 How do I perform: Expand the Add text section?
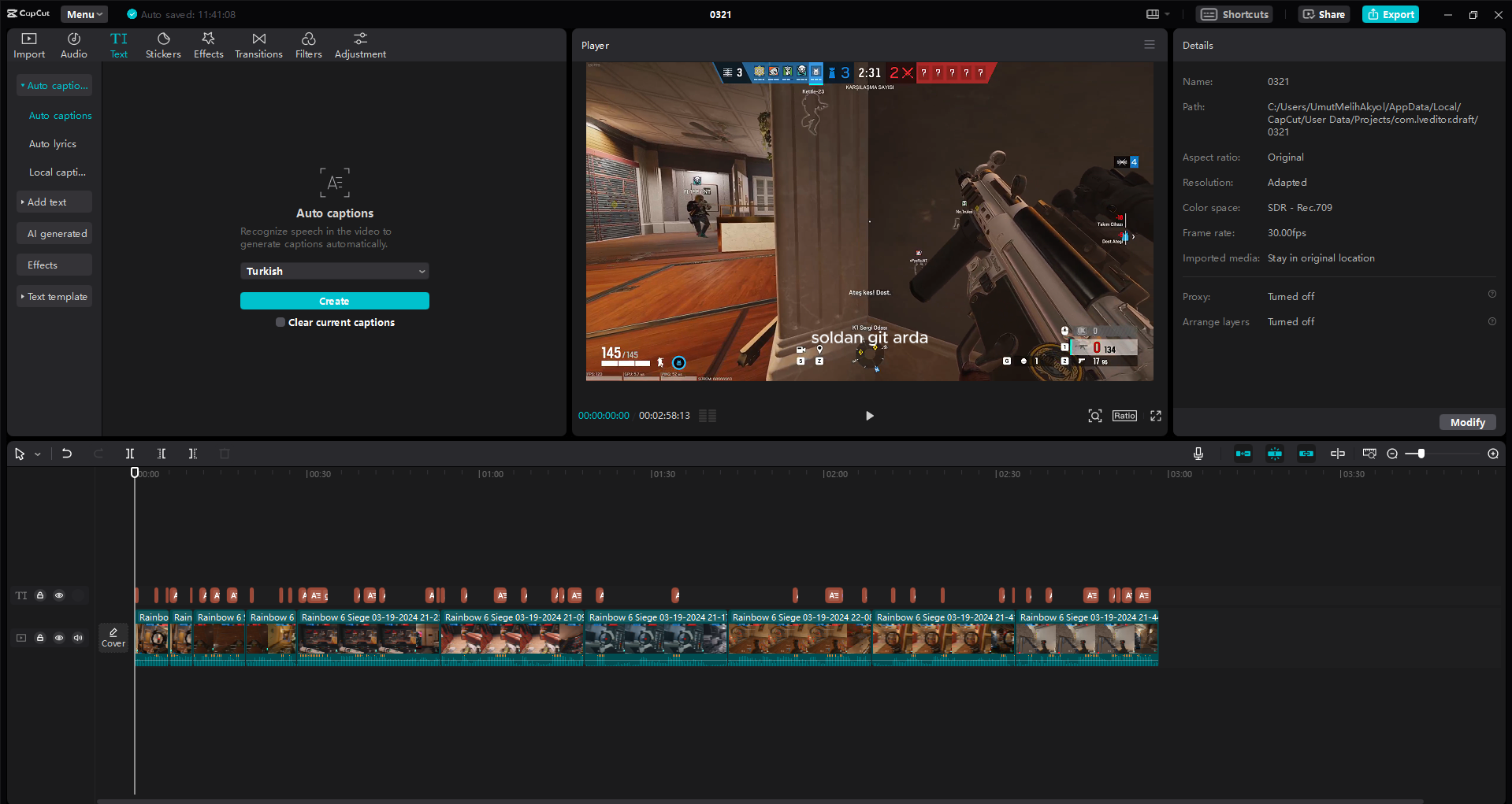point(54,202)
